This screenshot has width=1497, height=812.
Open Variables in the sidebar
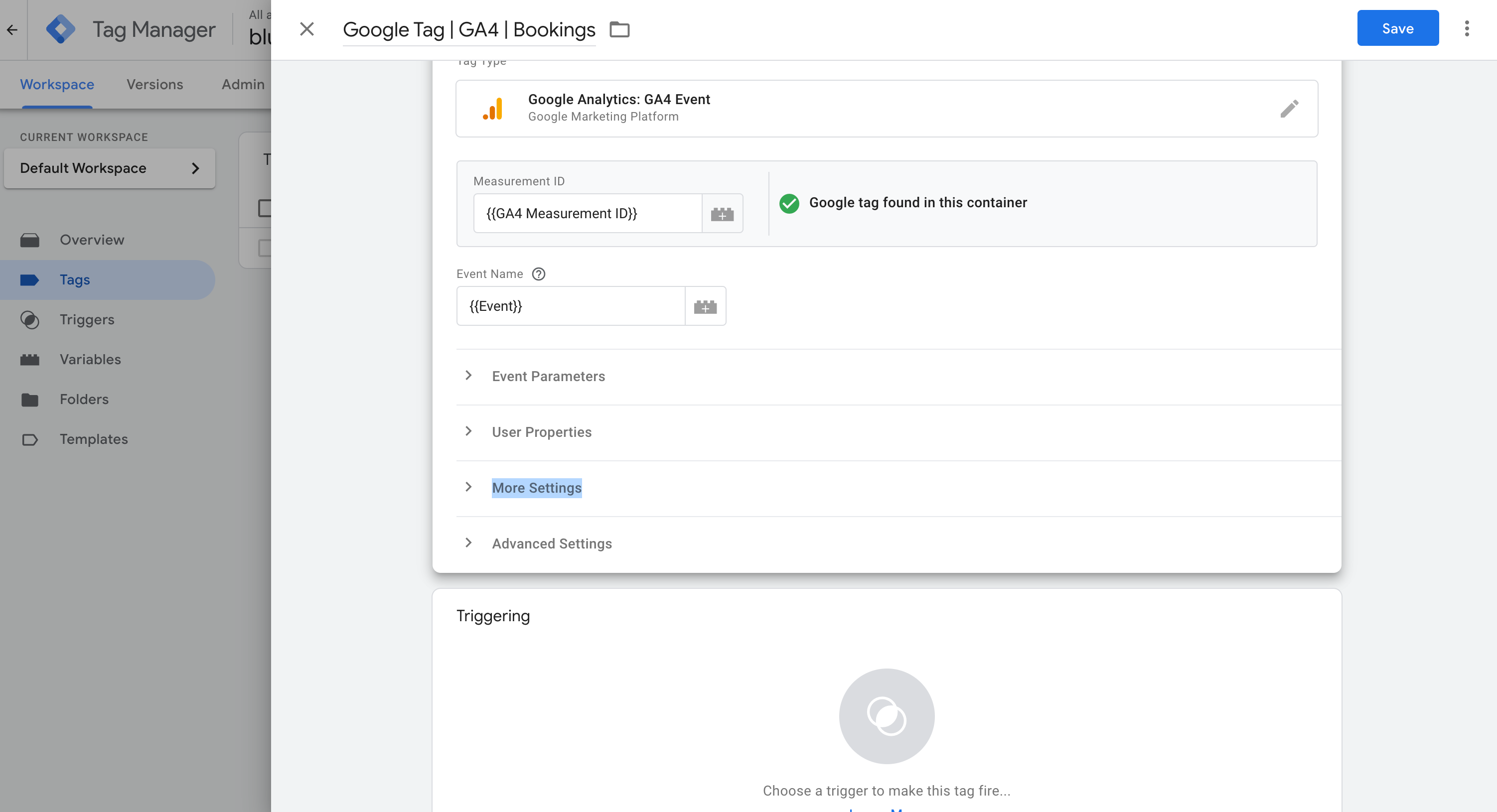108,360
